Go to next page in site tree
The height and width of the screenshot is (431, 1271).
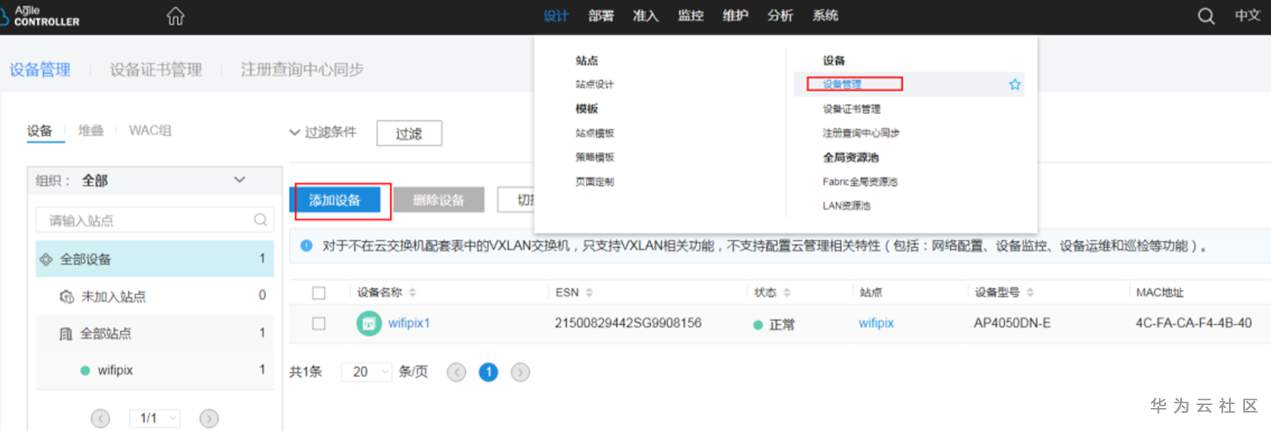(x=209, y=419)
